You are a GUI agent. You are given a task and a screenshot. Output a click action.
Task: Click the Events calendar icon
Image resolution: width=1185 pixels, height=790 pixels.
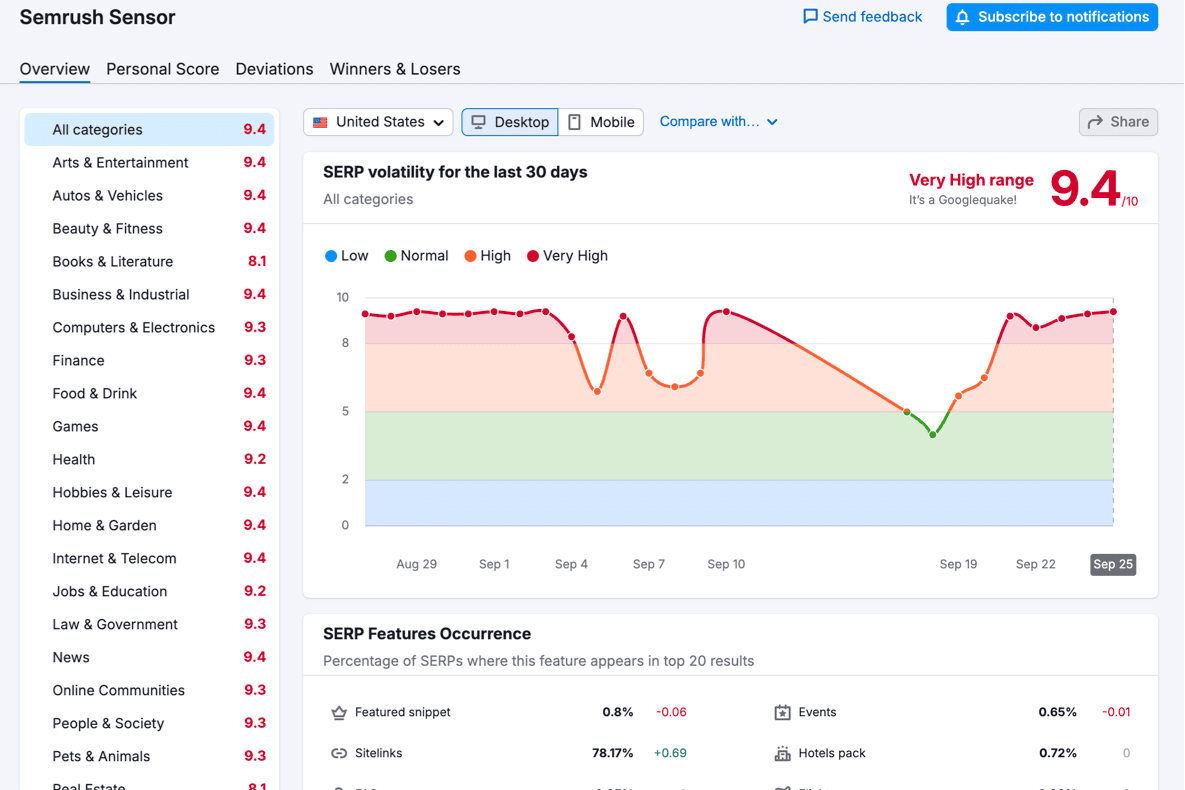pyautogui.click(x=782, y=713)
